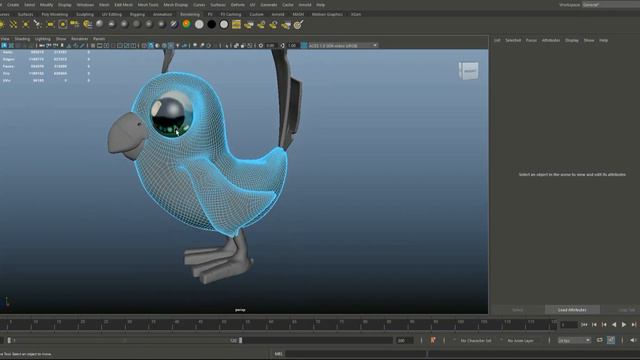Open the Workspace dropdown

coord(611,4)
